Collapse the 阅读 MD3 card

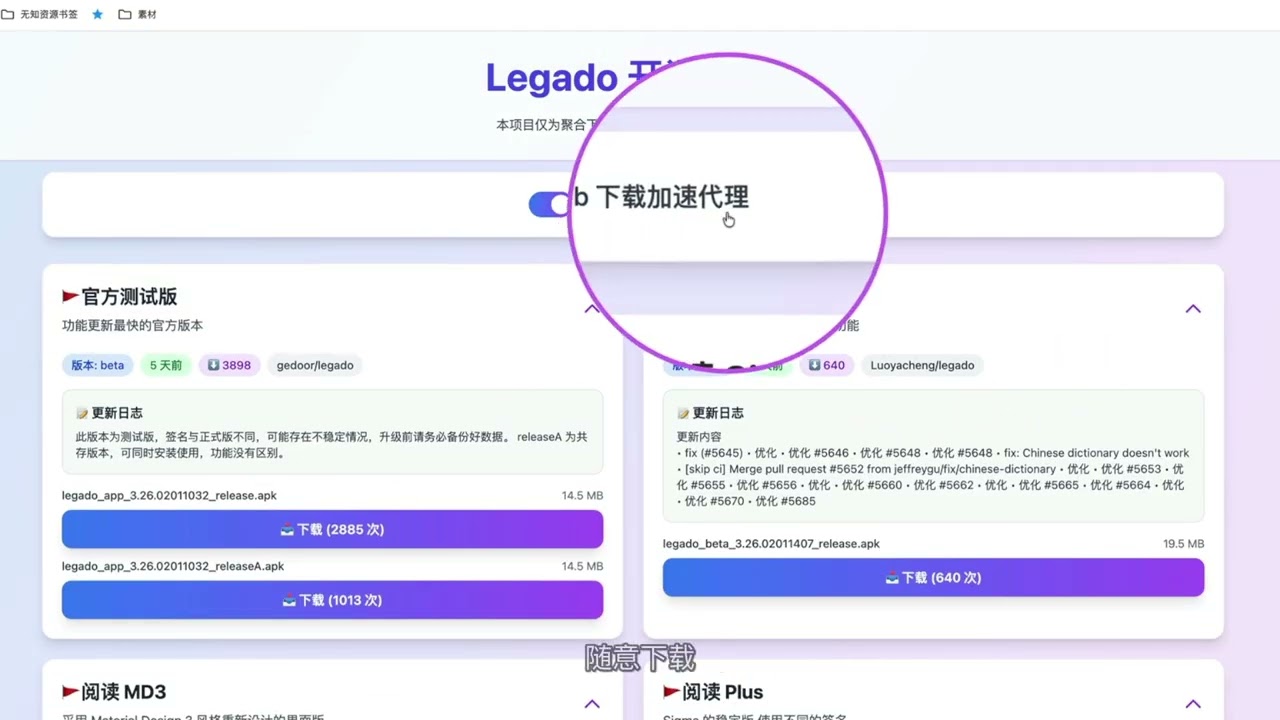coord(592,704)
